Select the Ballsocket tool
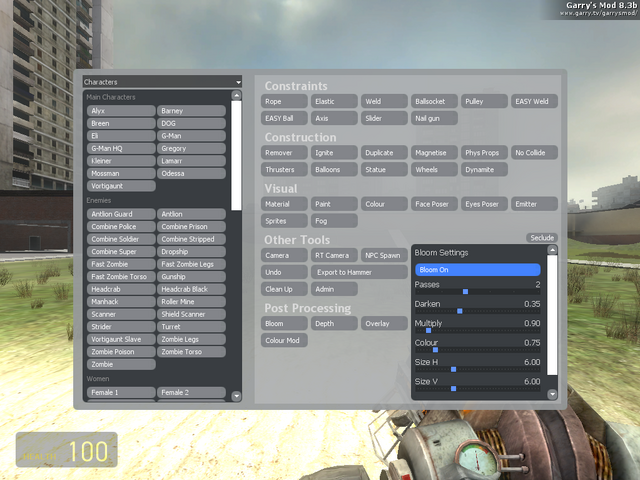640x480 pixels. pyautogui.click(x=434, y=101)
